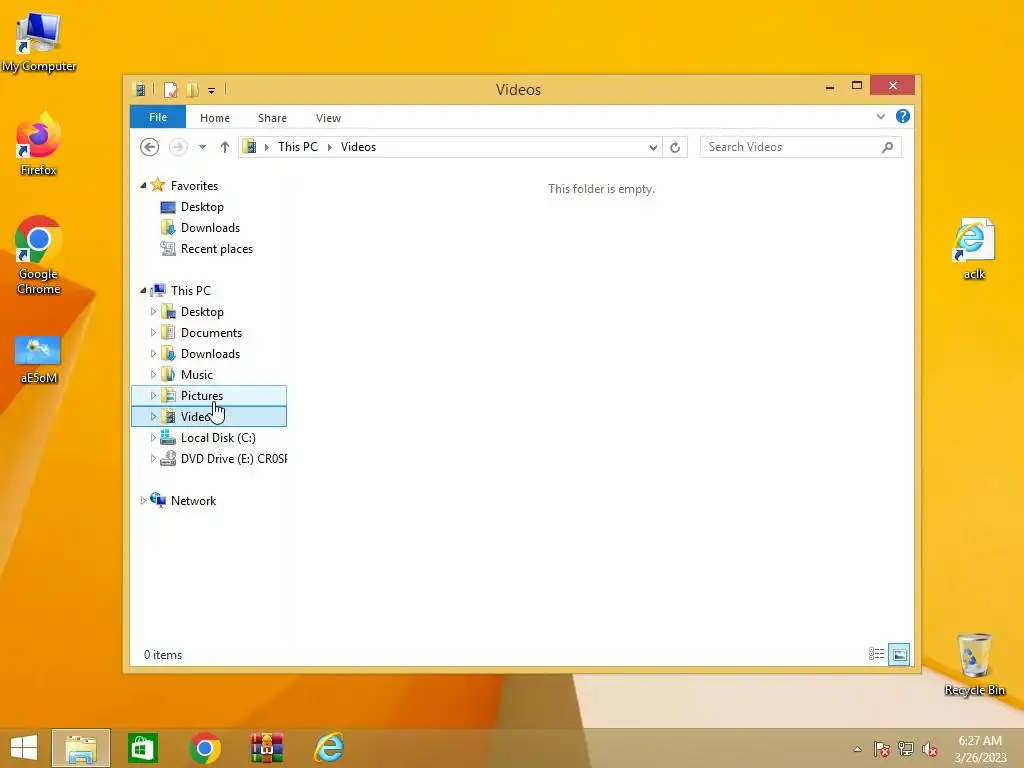The width and height of the screenshot is (1024, 768).
Task: Switch to Large icons view in status bar
Action: [899, 654]
